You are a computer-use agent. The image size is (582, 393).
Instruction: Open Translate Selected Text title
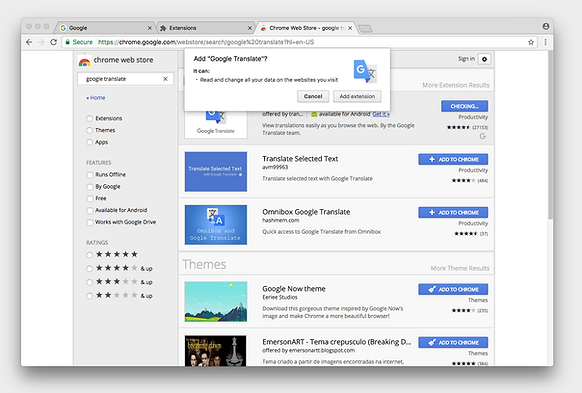coord(300,159)
